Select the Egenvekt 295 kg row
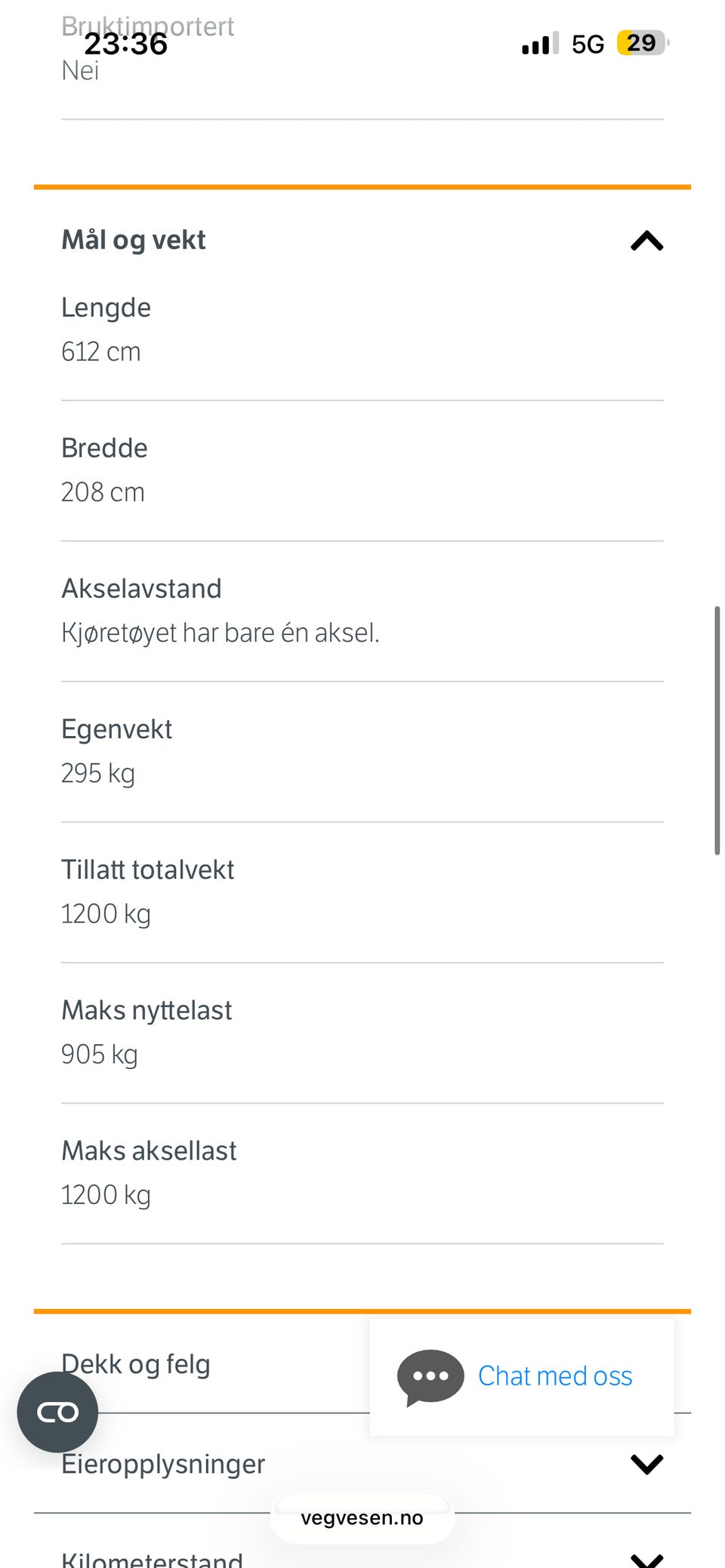The image size is (725, 1568). pos(362,752)
